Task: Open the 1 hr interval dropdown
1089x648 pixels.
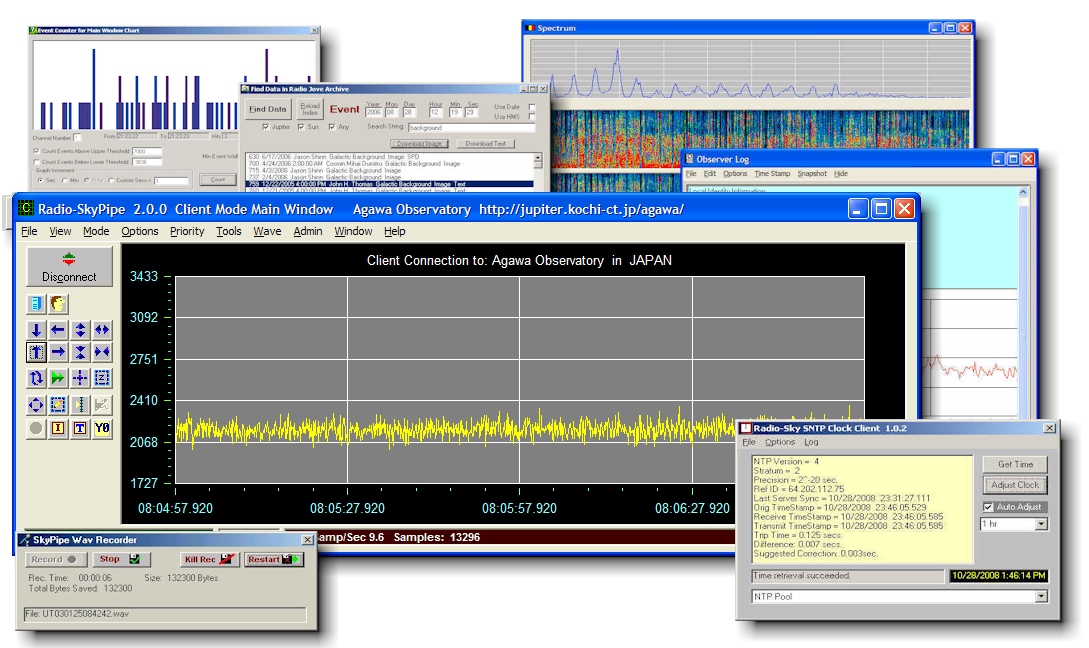Action: click(1040, 524)
